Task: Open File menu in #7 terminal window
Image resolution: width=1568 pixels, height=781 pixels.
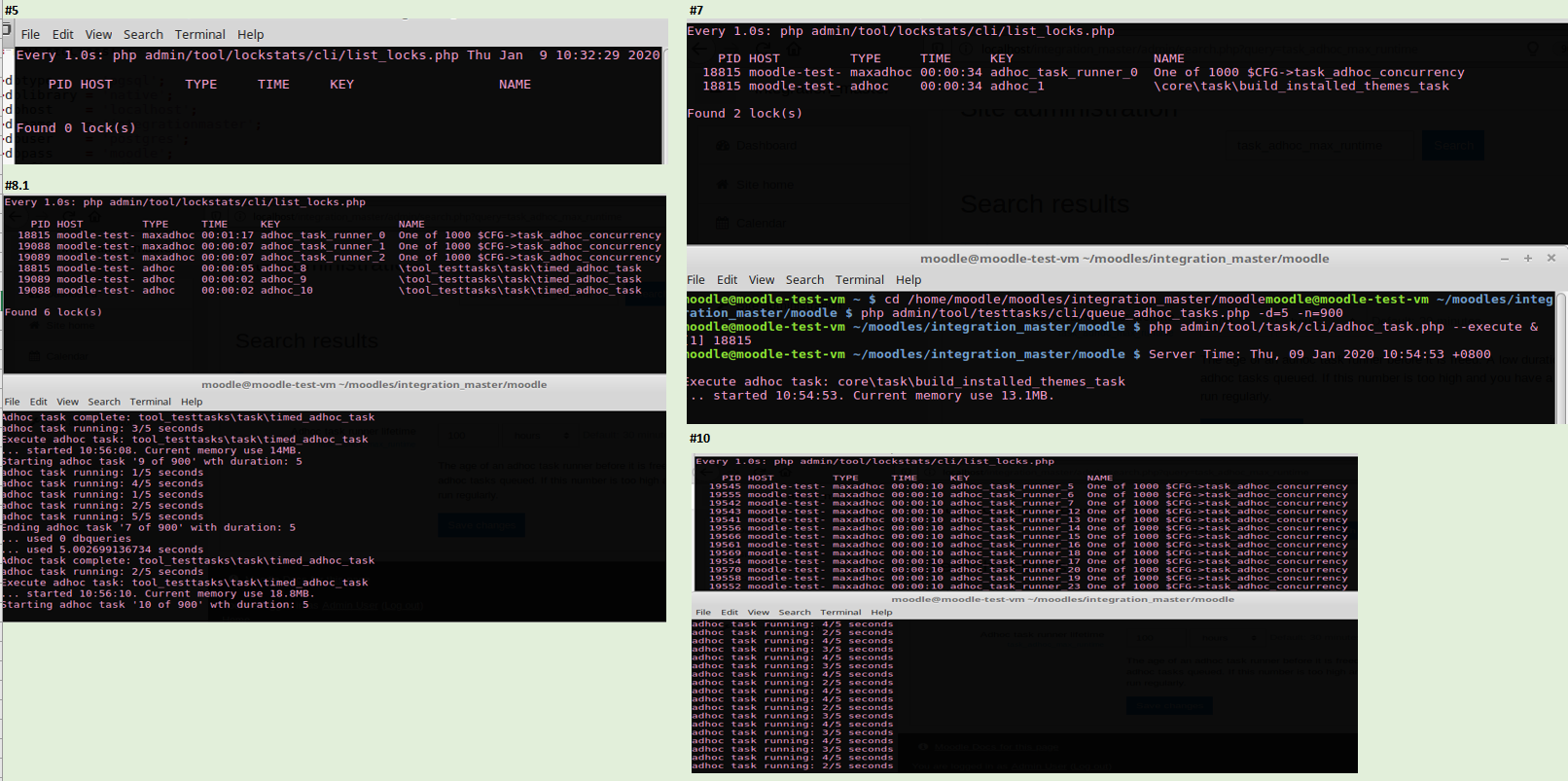Action: pos(695,279)
